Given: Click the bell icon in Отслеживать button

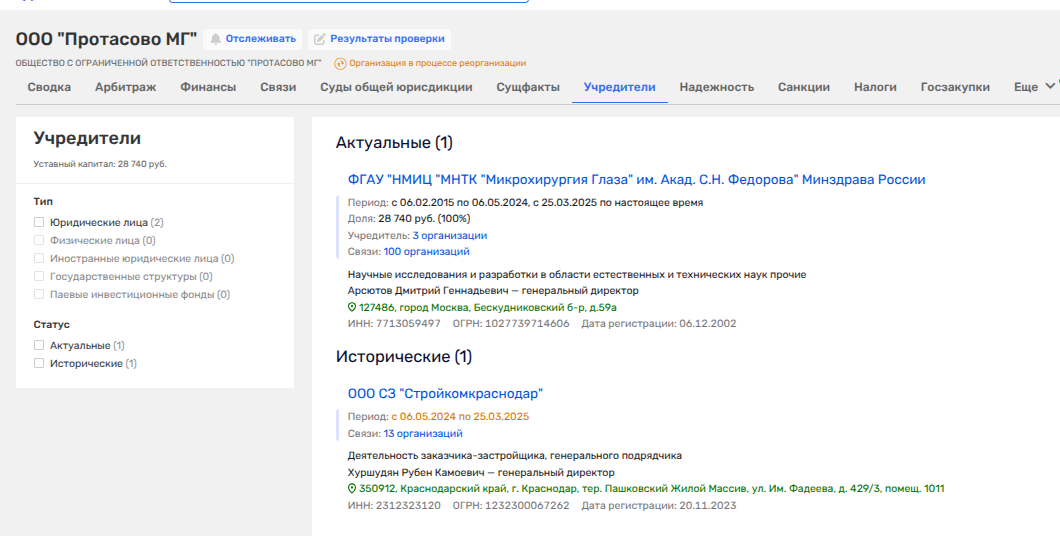Looking at the screenshot, I should pyautogui.click(x=216, y=39).
